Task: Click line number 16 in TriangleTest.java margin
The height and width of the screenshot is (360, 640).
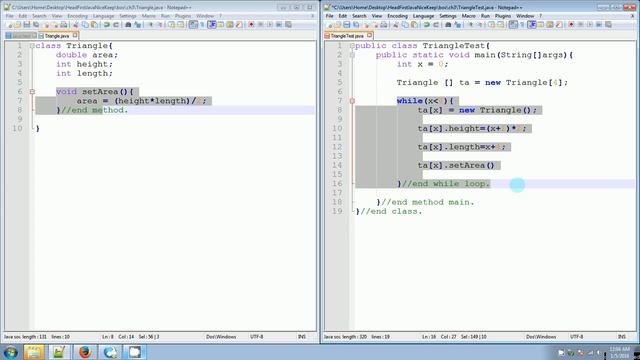Action: pyautogui.click(x=337, y=184)
